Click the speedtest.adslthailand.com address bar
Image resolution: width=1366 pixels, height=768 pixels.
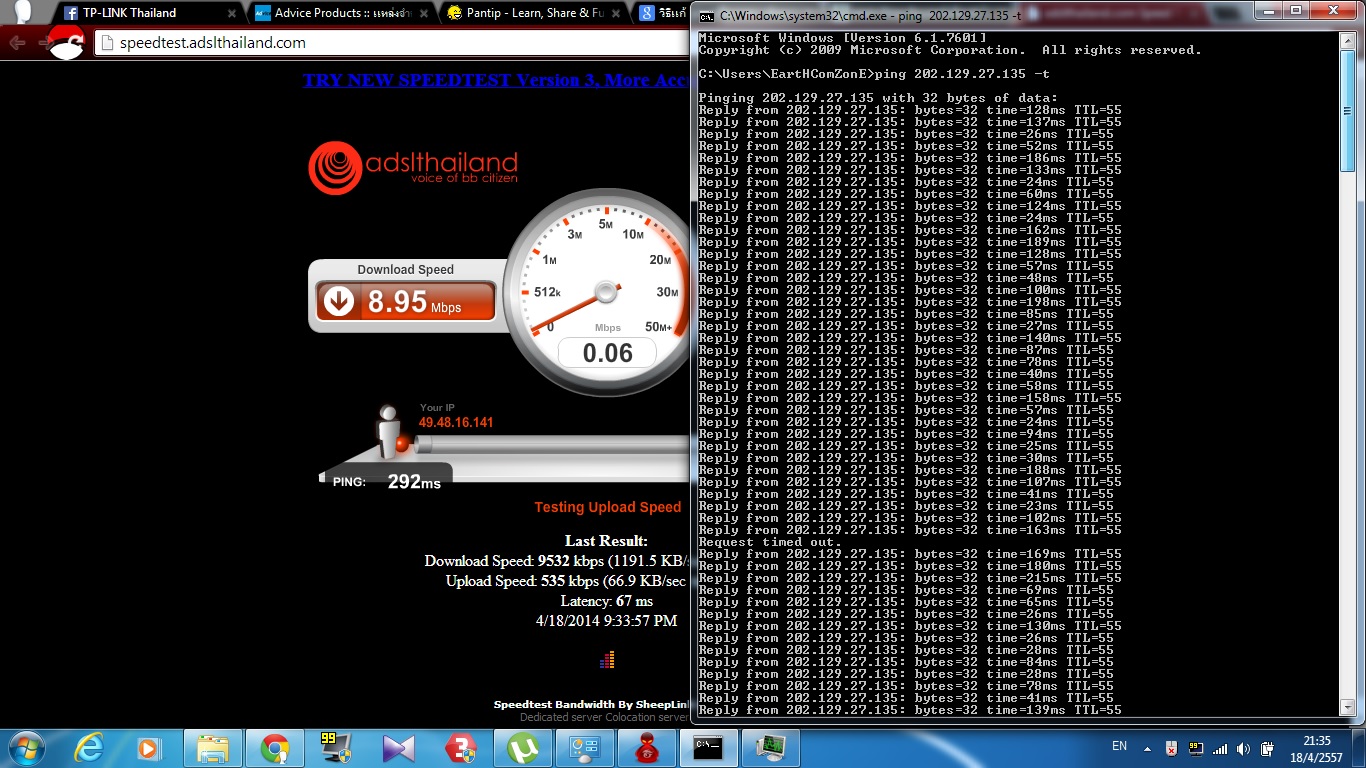[392, 43]
